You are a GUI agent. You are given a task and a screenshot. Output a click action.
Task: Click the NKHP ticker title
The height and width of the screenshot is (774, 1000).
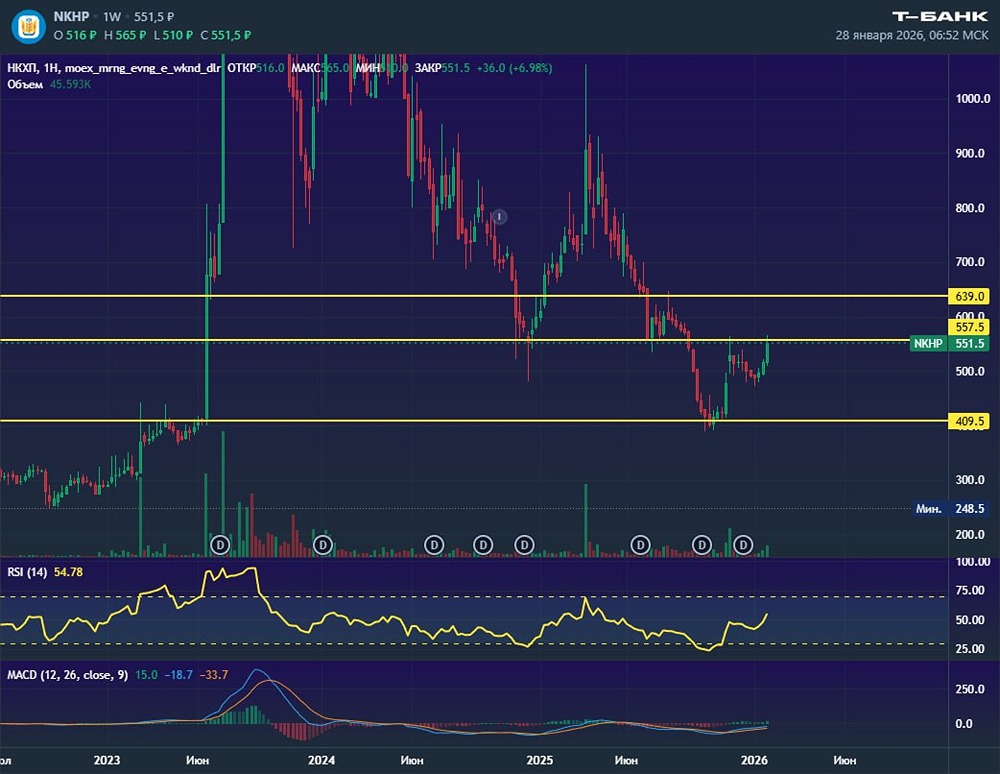71,17
